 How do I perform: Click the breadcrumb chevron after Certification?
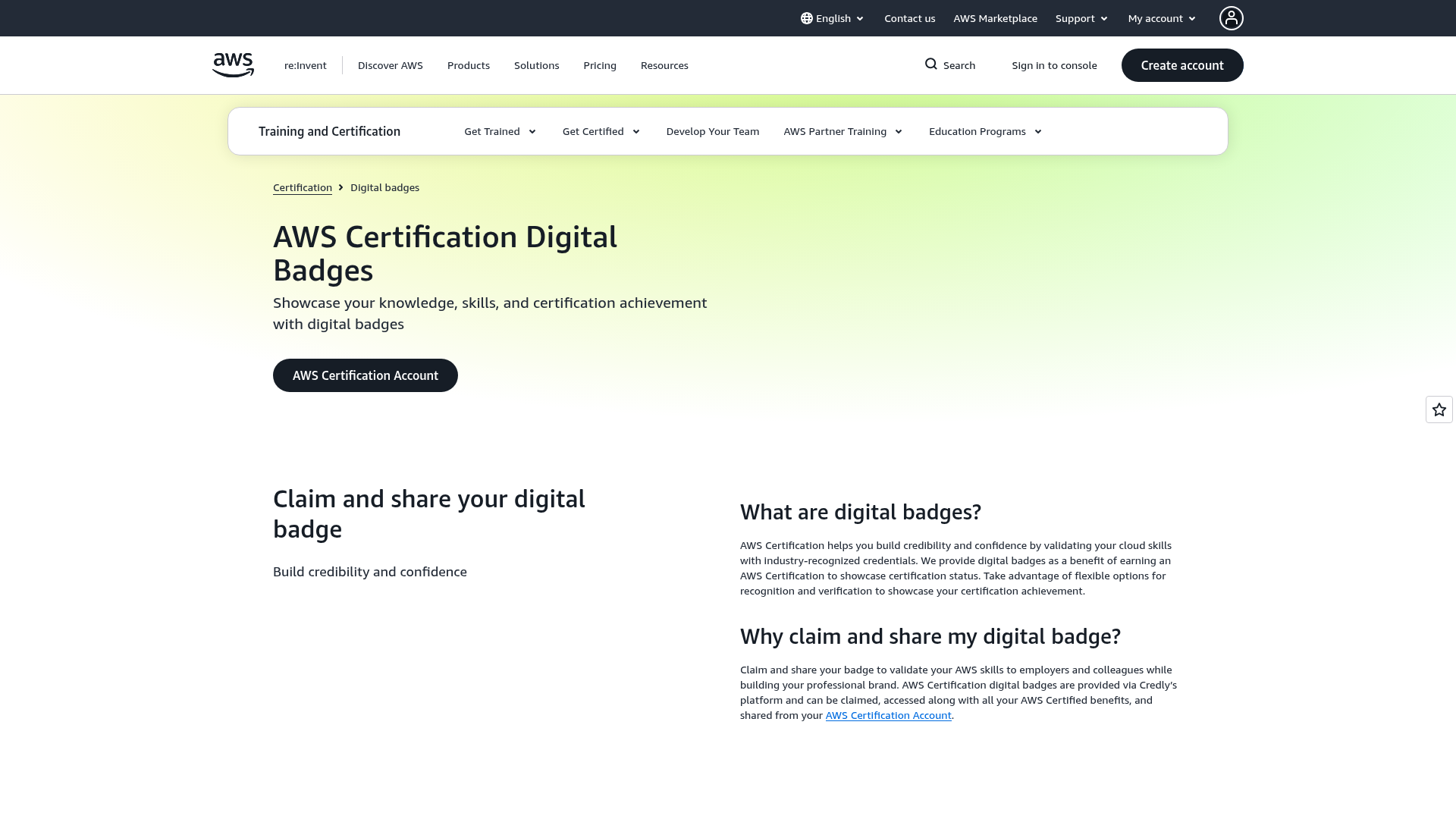click(x=341, y=187)
